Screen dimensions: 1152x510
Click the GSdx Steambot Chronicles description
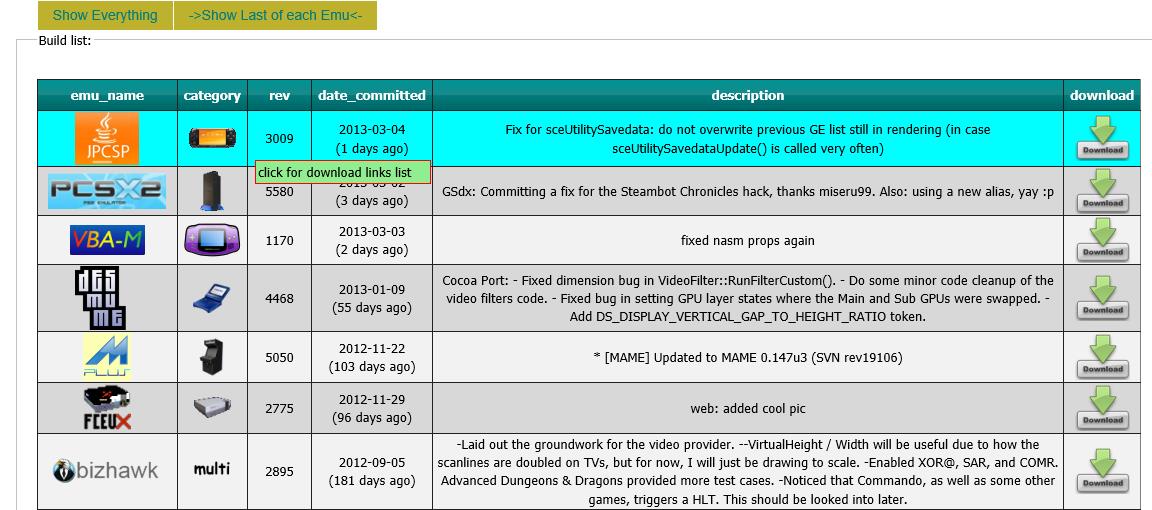point(748,191)
